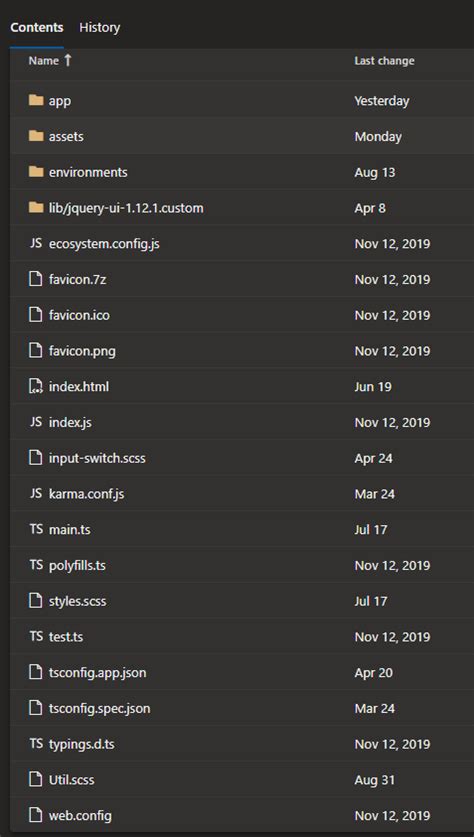The height and width of the screenshot is (837, 474).
Task: Click the Last change column header
Action: point(384,61)
